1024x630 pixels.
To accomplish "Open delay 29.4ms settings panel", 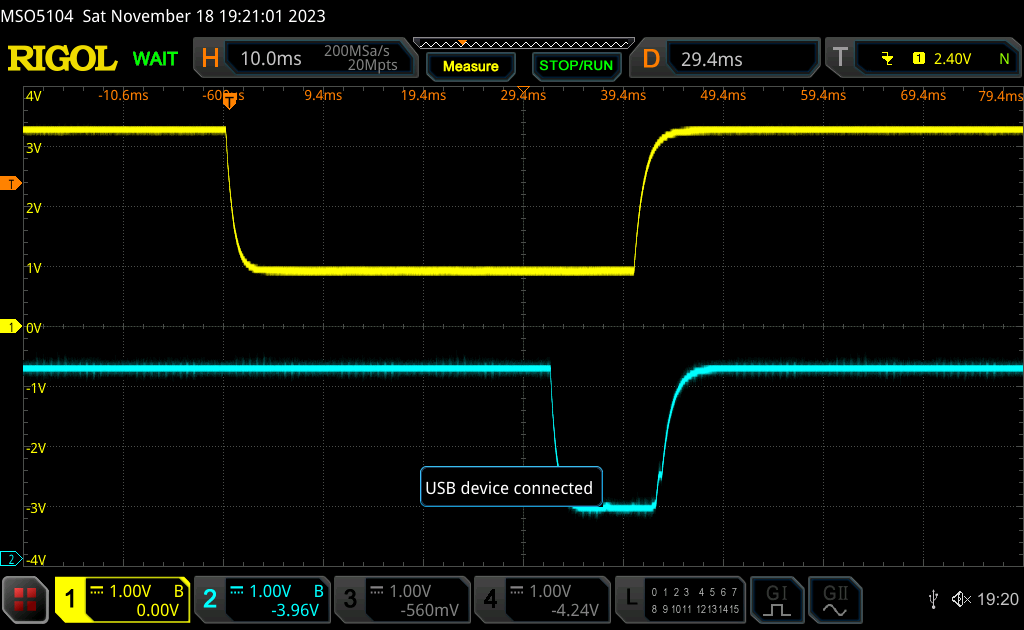I will pyautogui.click(x=725, y=58).
